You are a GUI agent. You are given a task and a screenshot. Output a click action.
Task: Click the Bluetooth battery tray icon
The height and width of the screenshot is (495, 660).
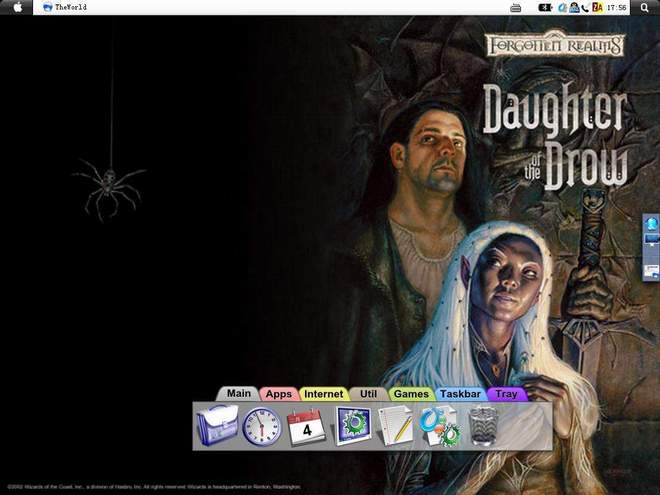(x=546, y=8)
